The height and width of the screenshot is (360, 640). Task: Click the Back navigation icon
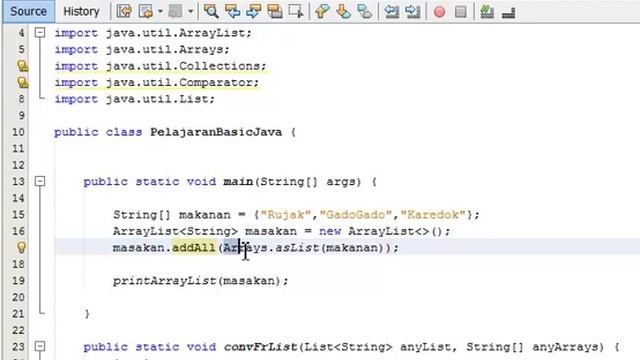coord(145,11)
